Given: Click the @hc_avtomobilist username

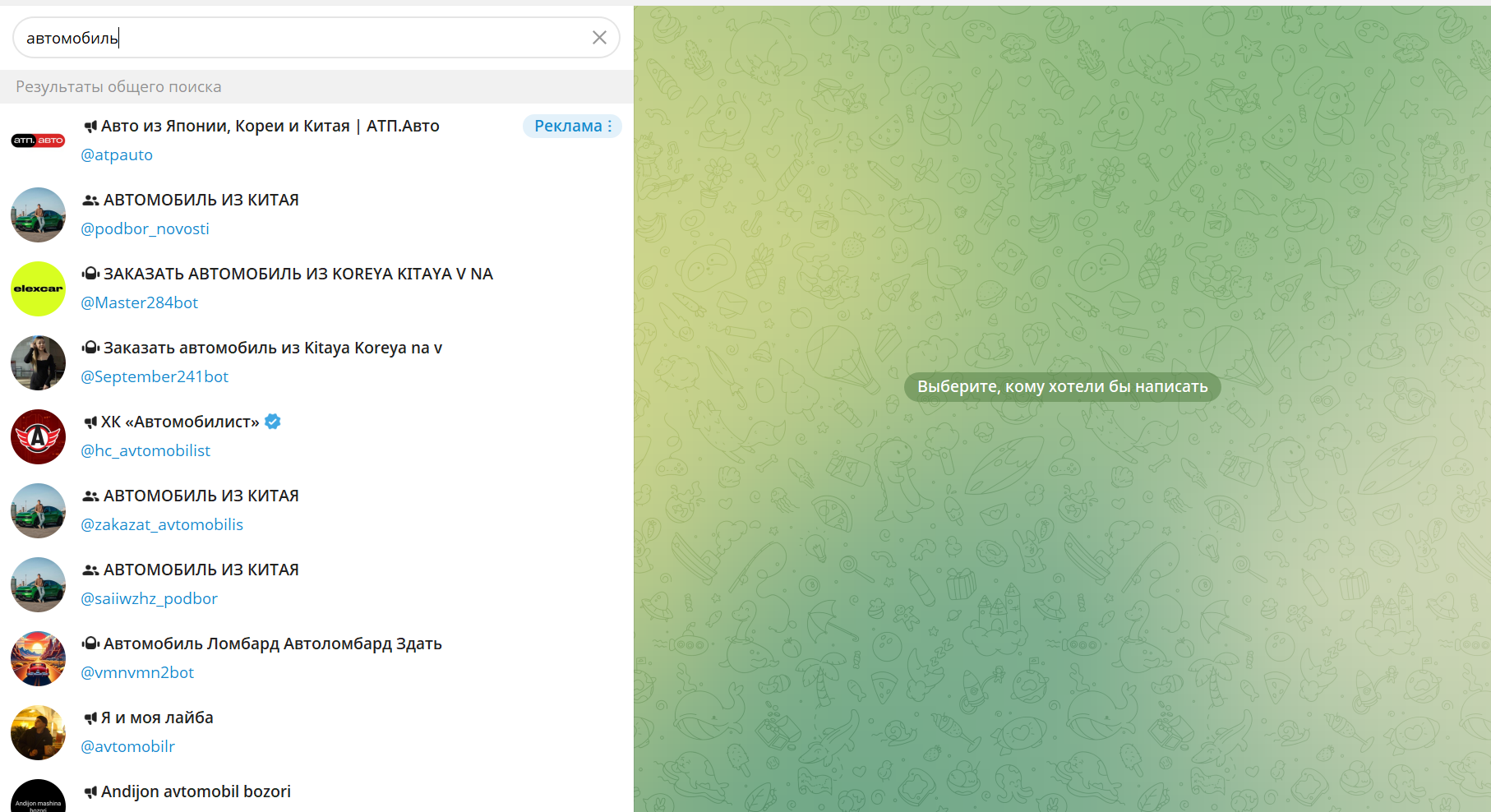Looking at the screenshot, I should point(145,450).
